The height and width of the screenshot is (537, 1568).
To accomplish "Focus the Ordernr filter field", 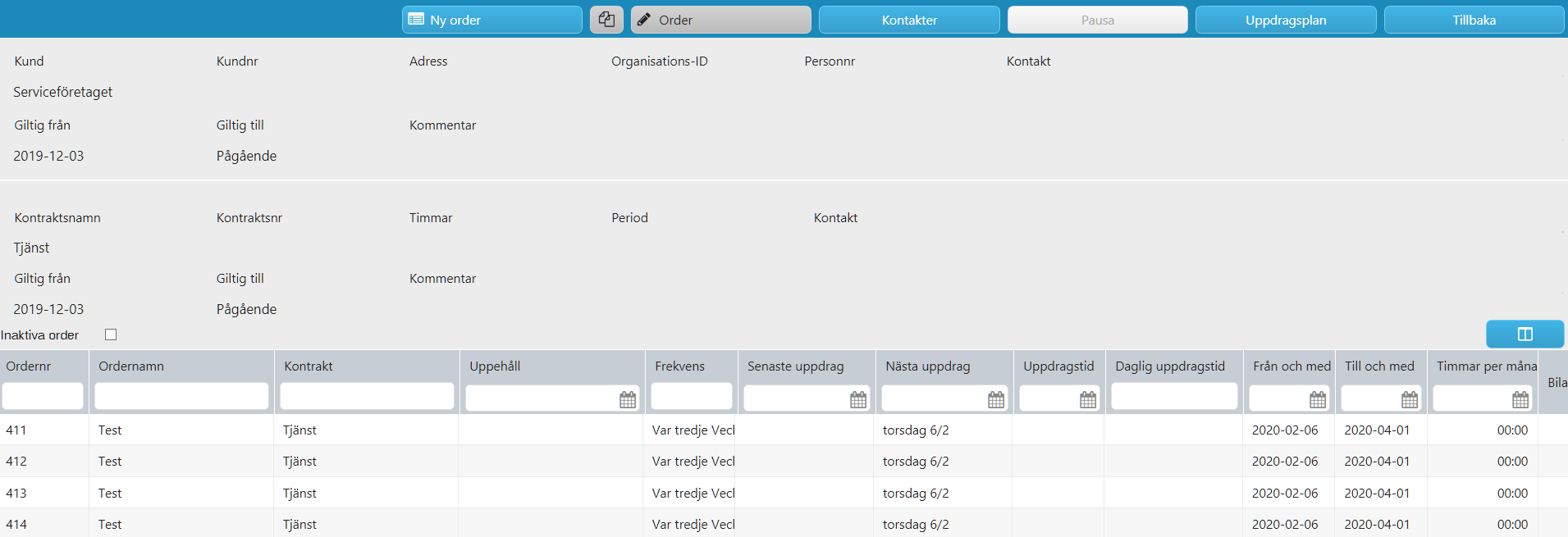I will (x=43, y=396).
